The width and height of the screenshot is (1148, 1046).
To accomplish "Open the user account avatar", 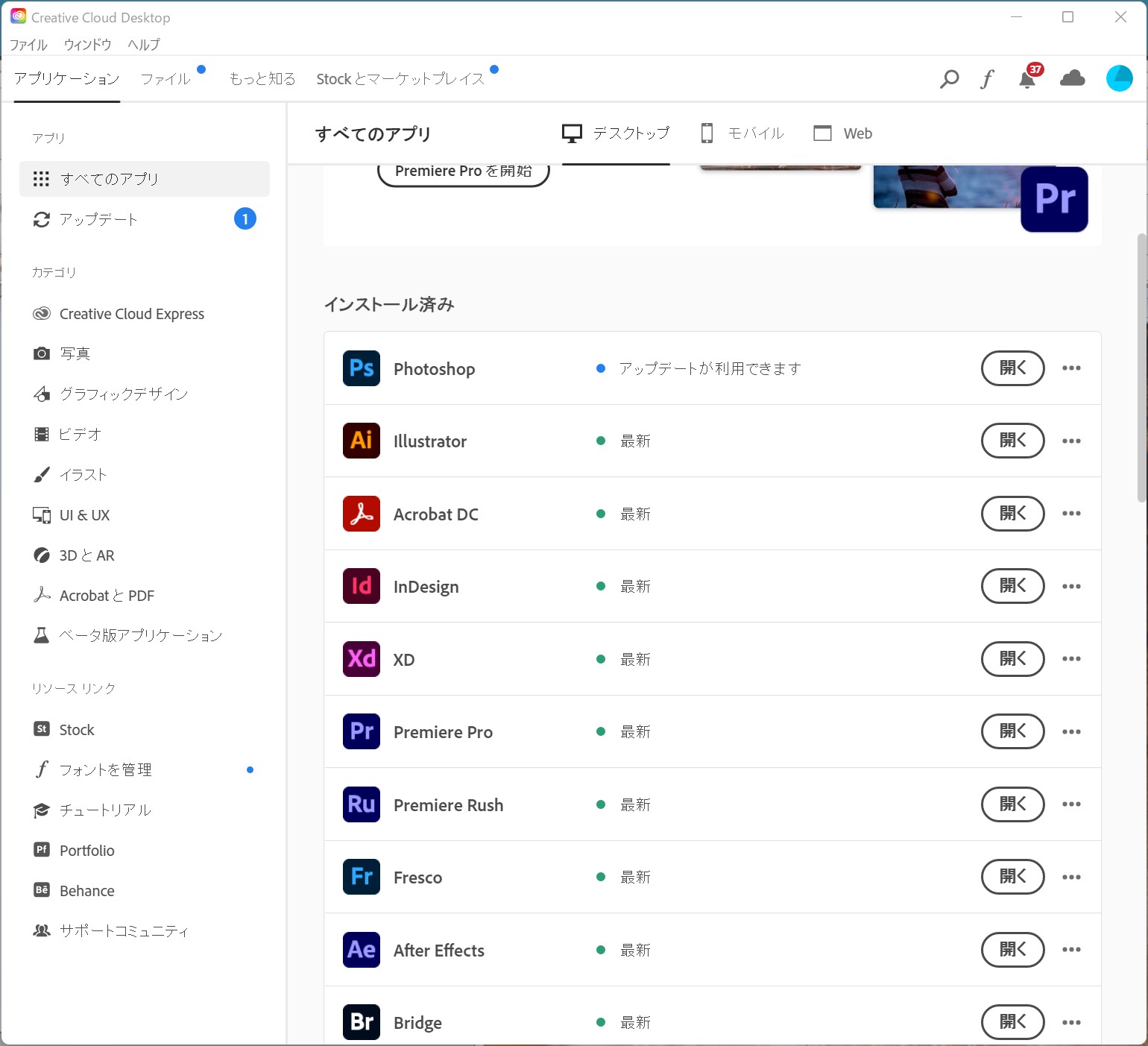I will click(1119, 78).
